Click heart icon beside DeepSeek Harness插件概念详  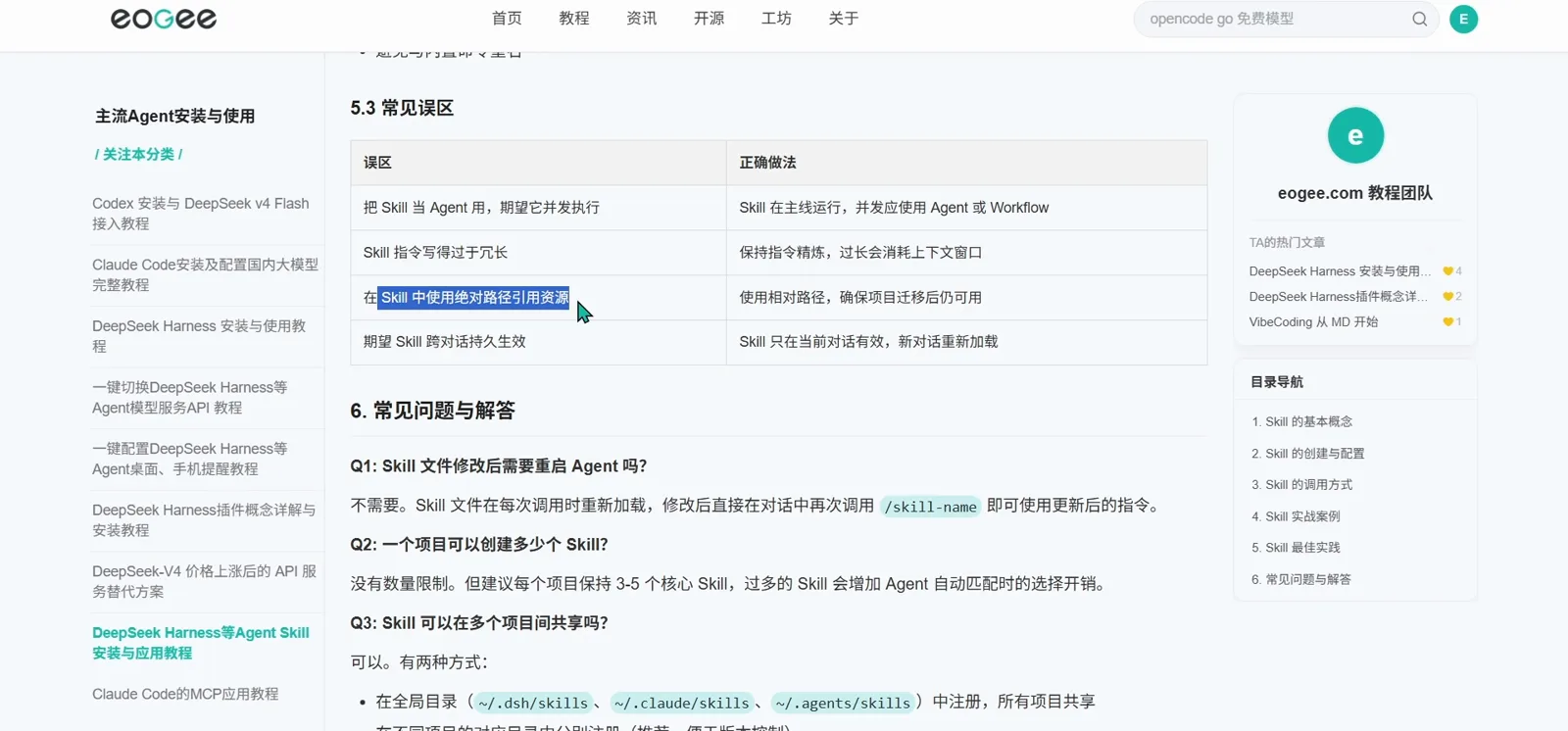tap(1448, 296)
